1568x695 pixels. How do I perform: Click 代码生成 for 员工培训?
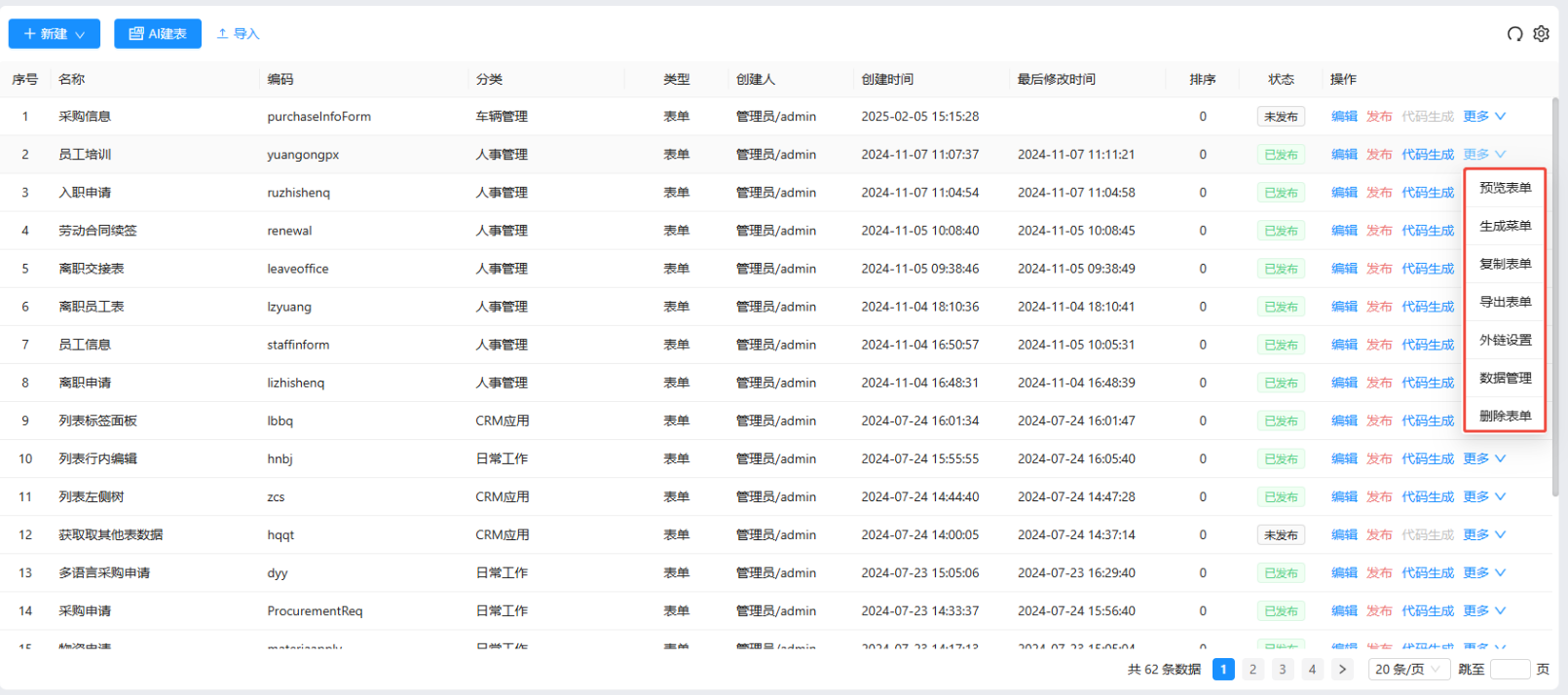[x=1428, y=155]
